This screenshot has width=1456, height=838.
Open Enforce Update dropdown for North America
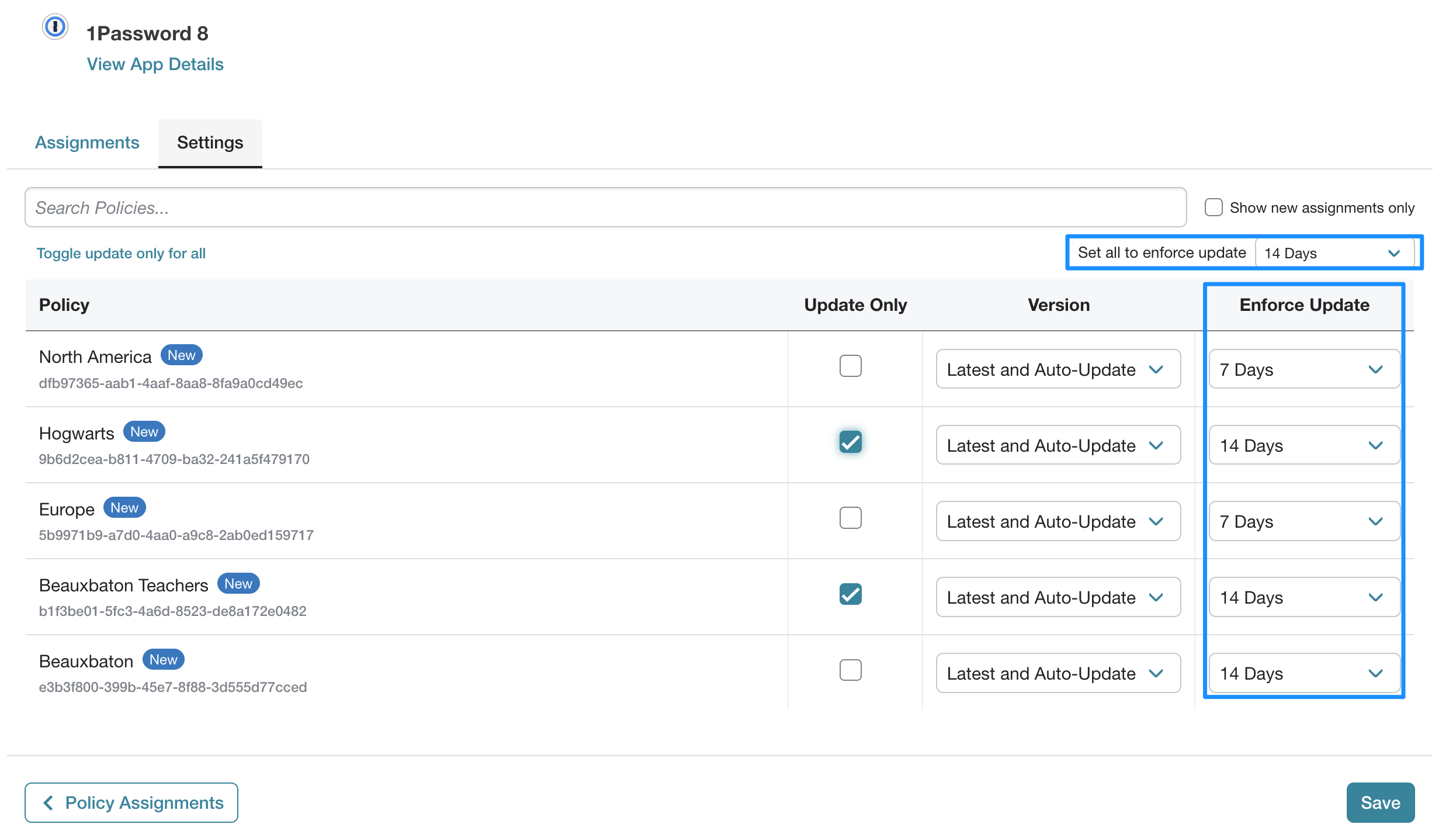(x=1304, y=369)
